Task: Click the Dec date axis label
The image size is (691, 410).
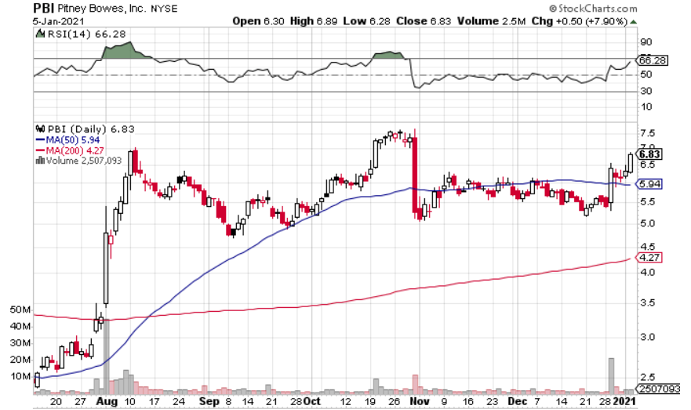Action: [x=517, y=402]
